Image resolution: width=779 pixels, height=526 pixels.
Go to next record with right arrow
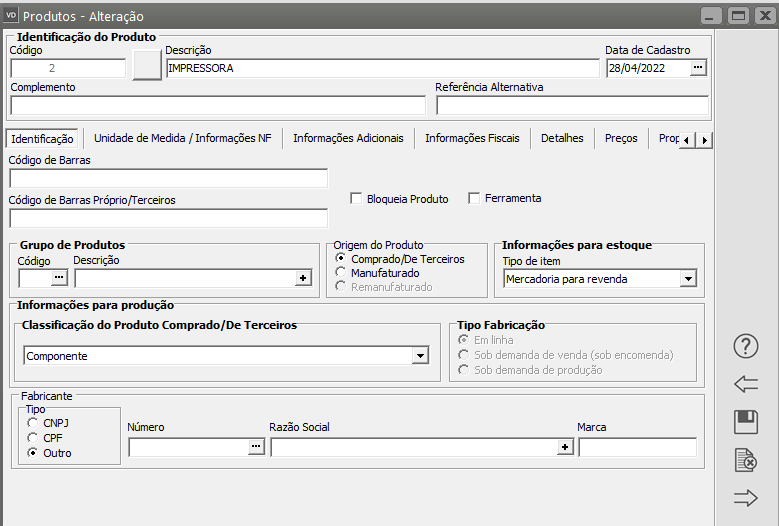(746, 498)
